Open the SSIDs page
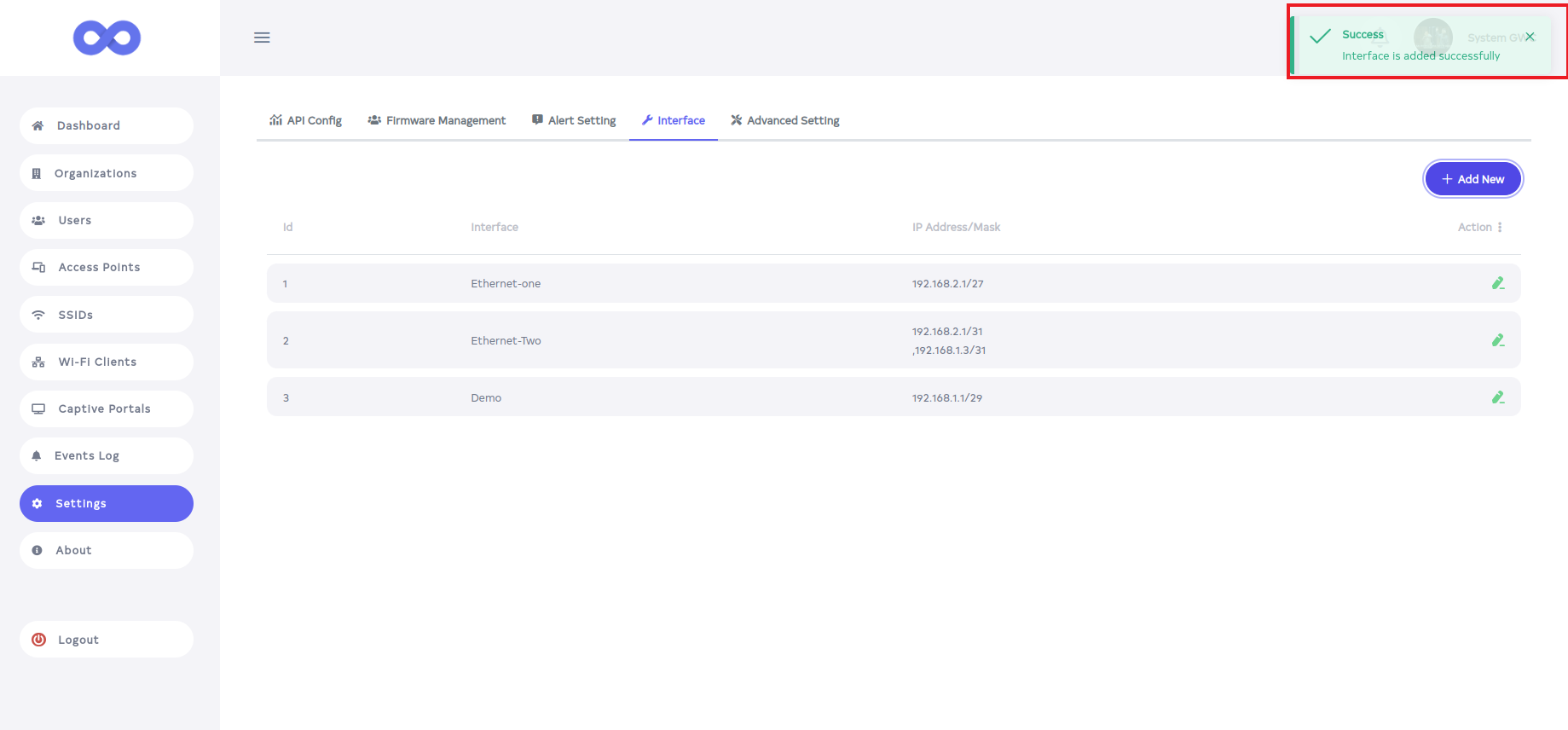 click(x=107, y=315)
